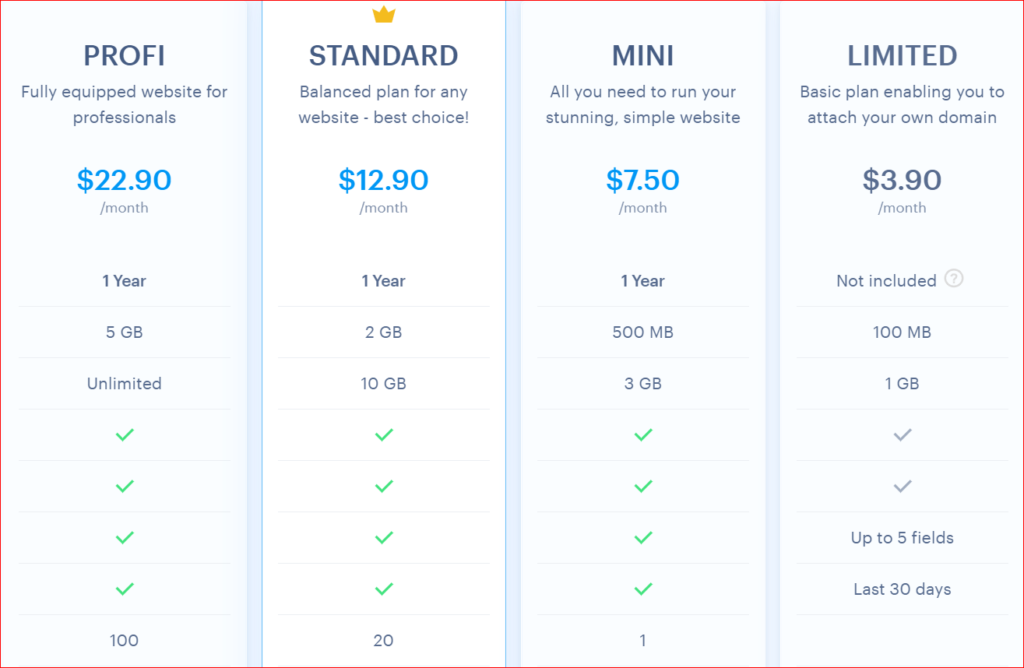Click the first green checkmark under PROFI
Image resolution: width=1024 pixels, height=668 pixels.
coord(124,435)
